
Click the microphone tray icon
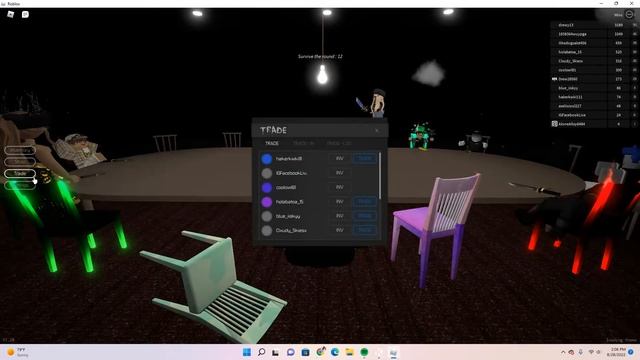(580, 352)
